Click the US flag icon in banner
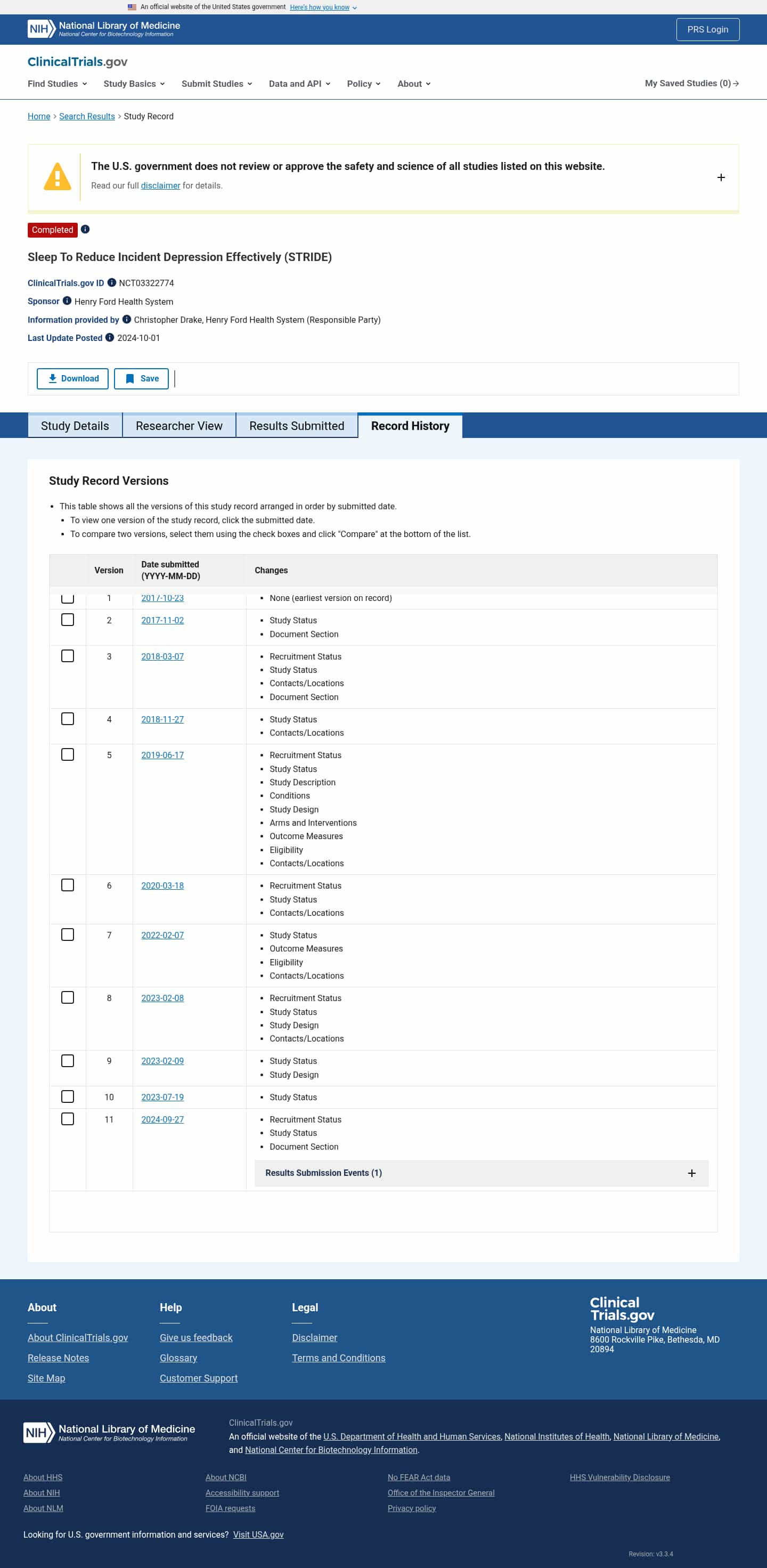The image size is (767, 1568). 132,7
